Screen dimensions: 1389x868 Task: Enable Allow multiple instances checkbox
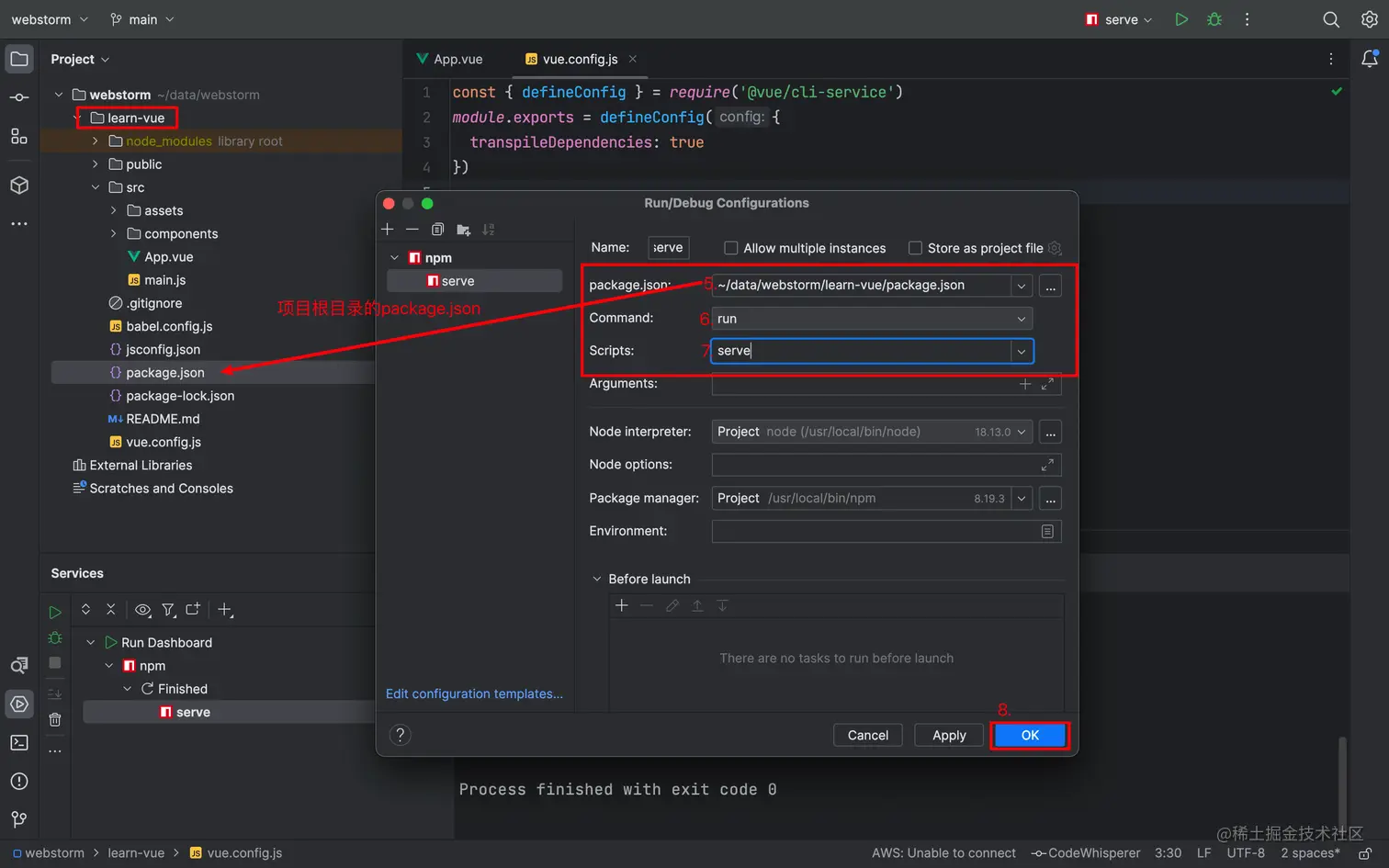(731, 248)
